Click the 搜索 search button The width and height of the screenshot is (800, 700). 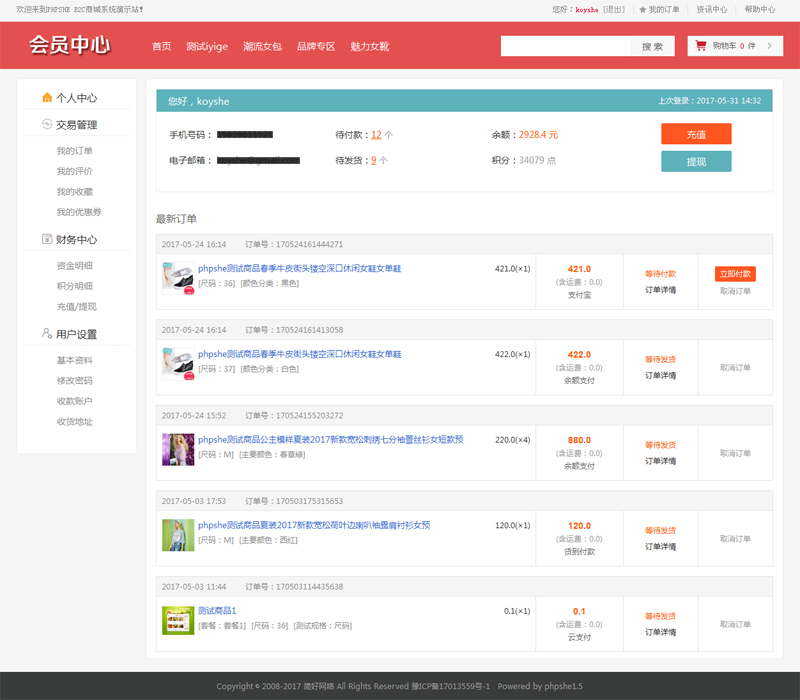(652, 46)
